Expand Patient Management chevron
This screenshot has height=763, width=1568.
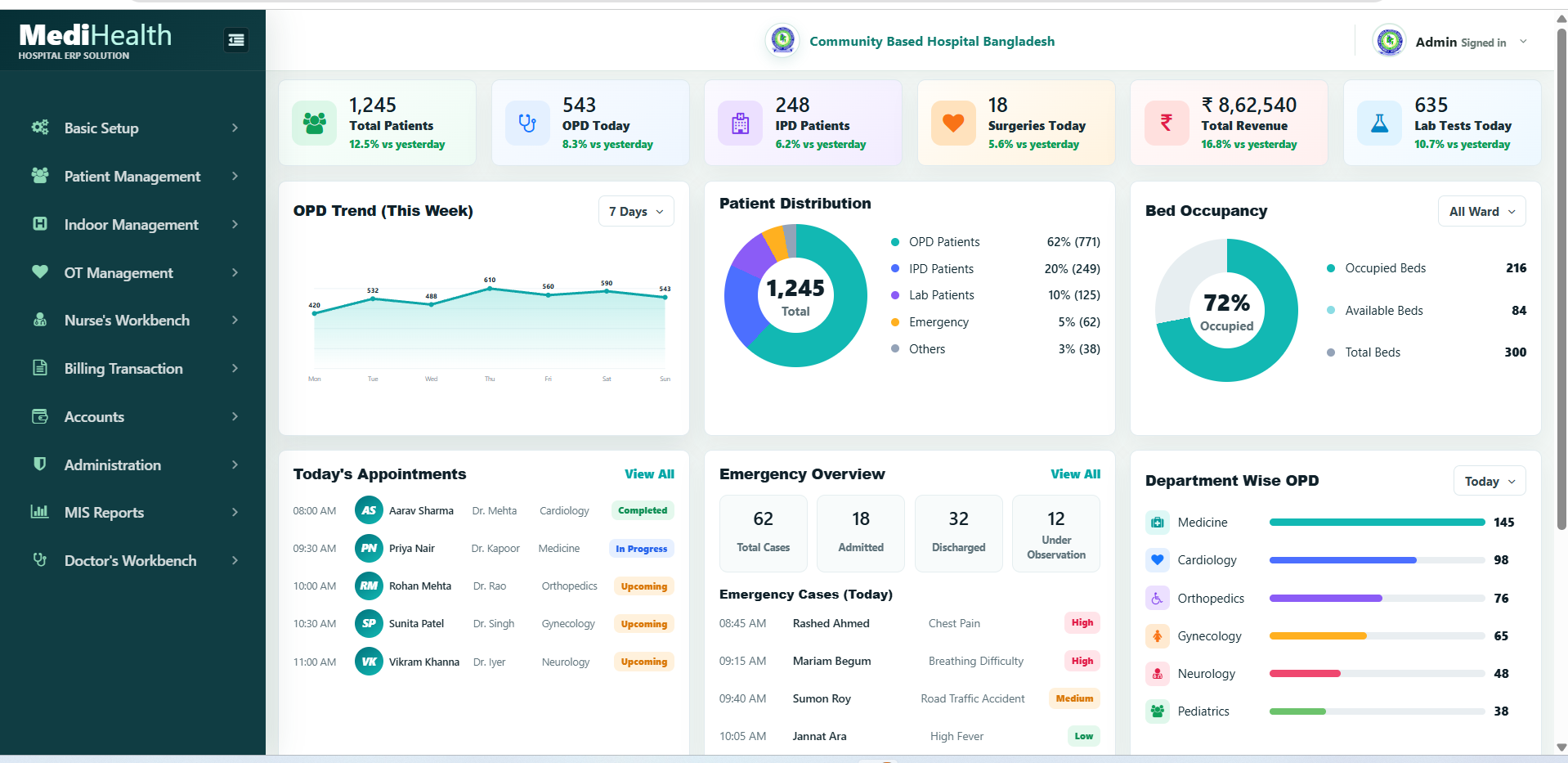tap(235, 176)
